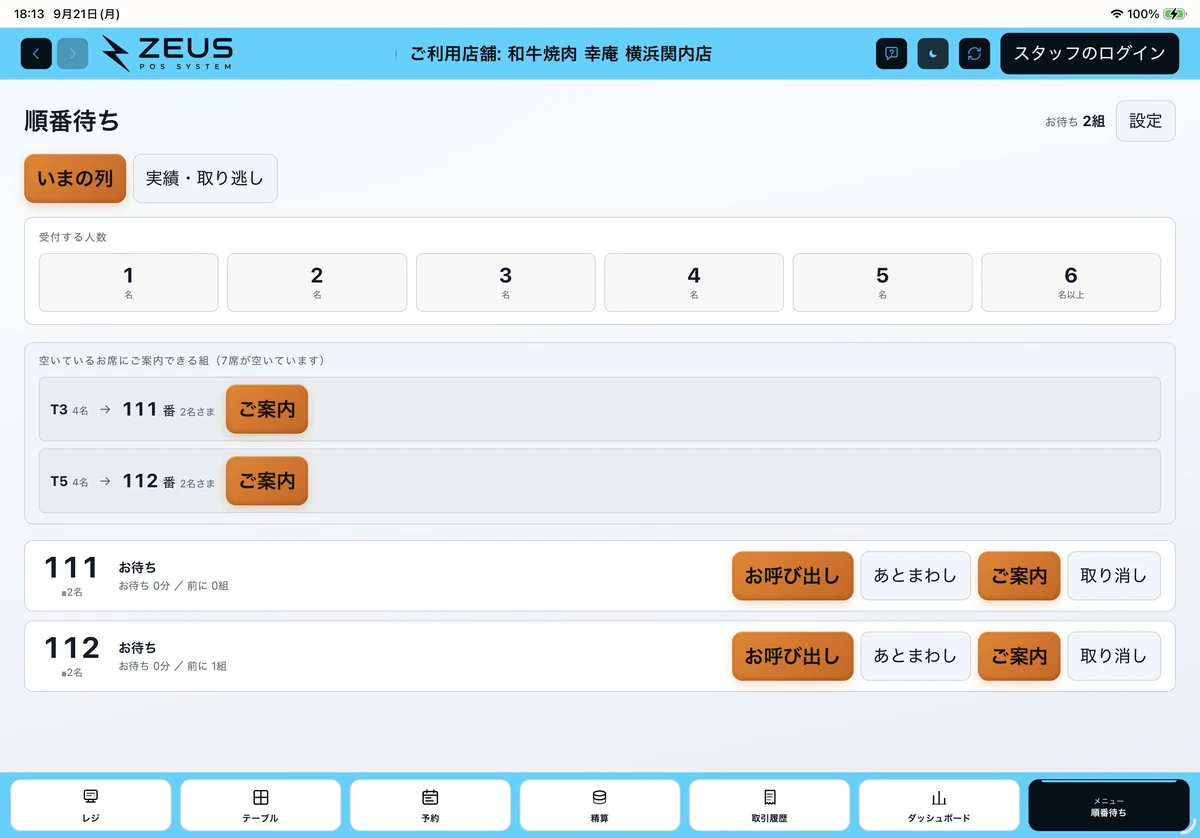Go forward with the right chevron button
Image resolution: width=1200 pixels, height=838 pixels.
point(73,53)
